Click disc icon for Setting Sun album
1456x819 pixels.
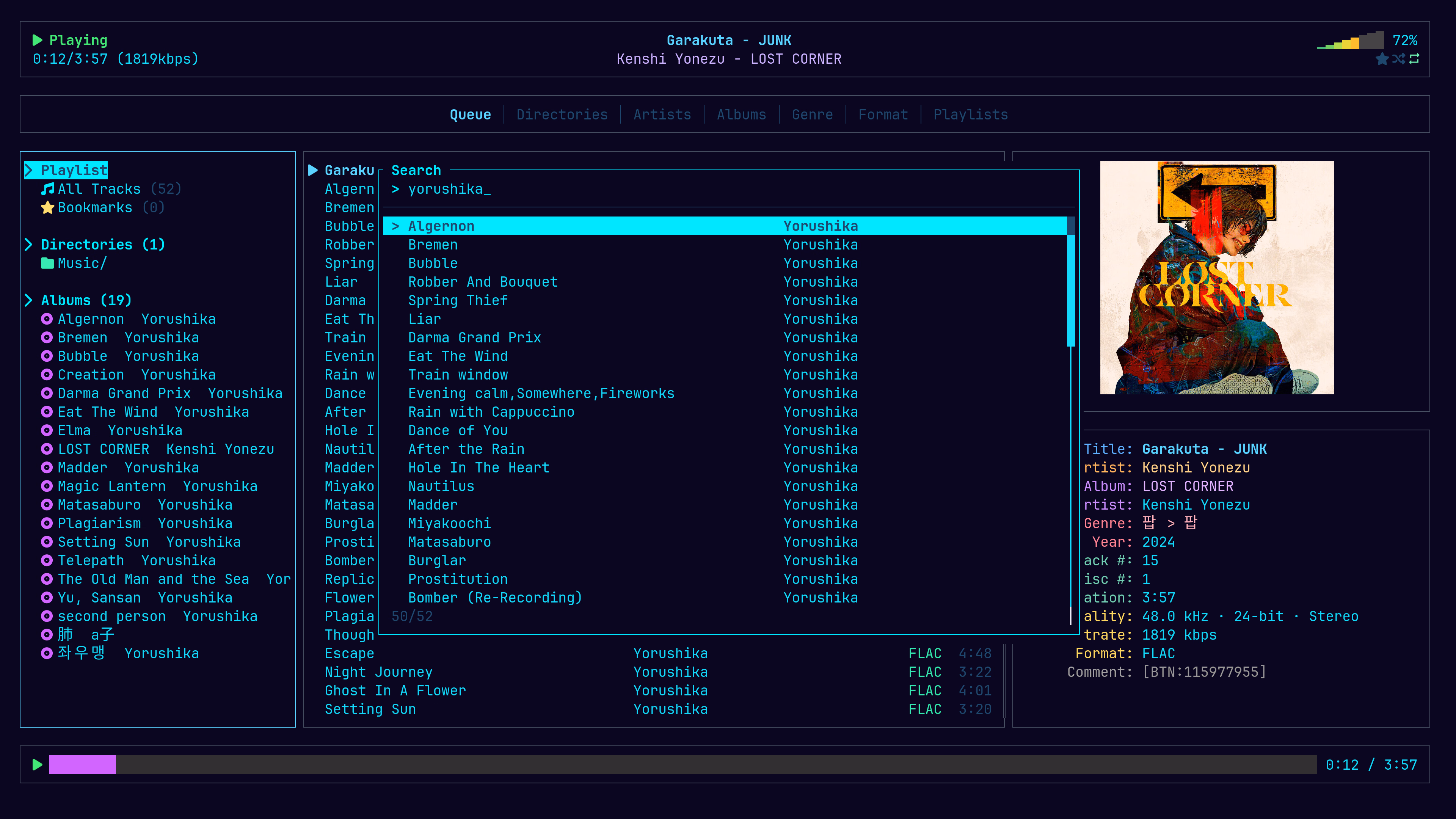coord(47,542)
